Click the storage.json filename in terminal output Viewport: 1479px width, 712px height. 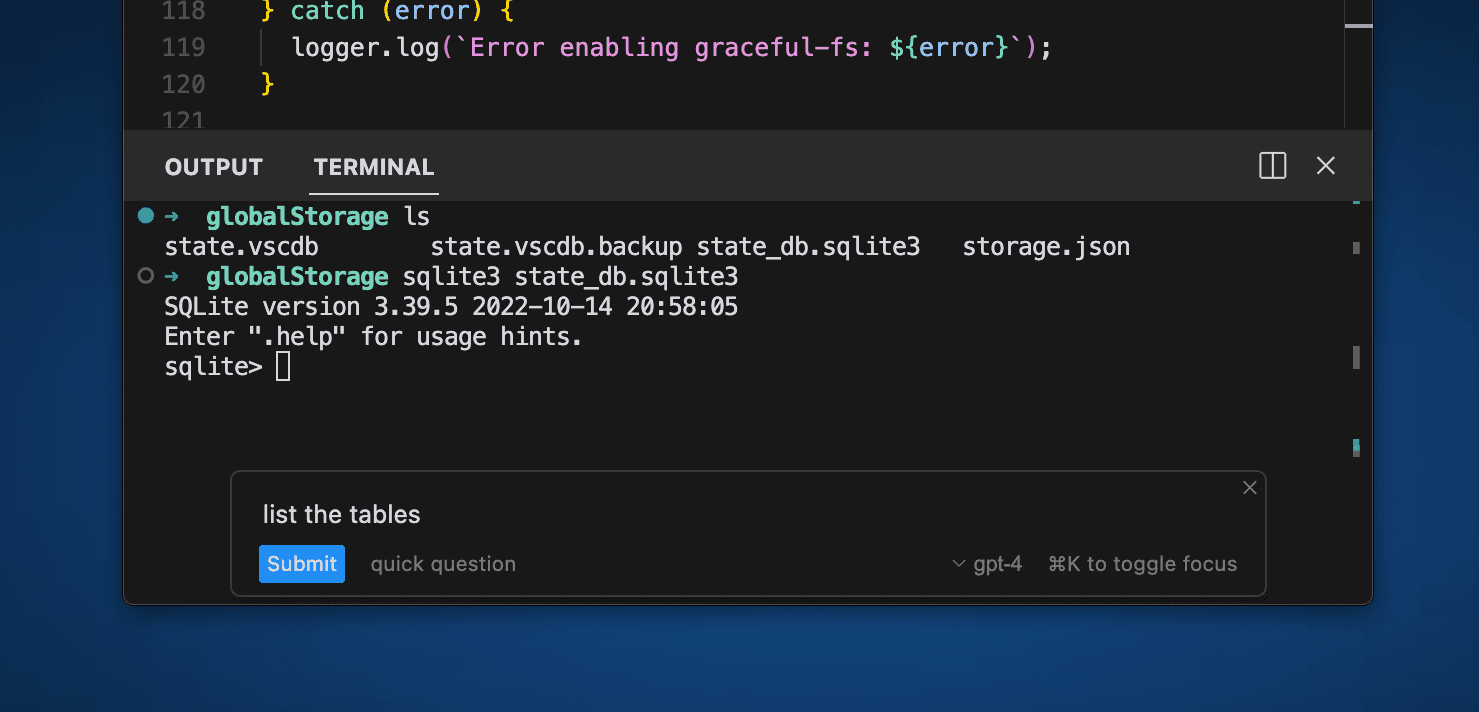point(1046,247)
